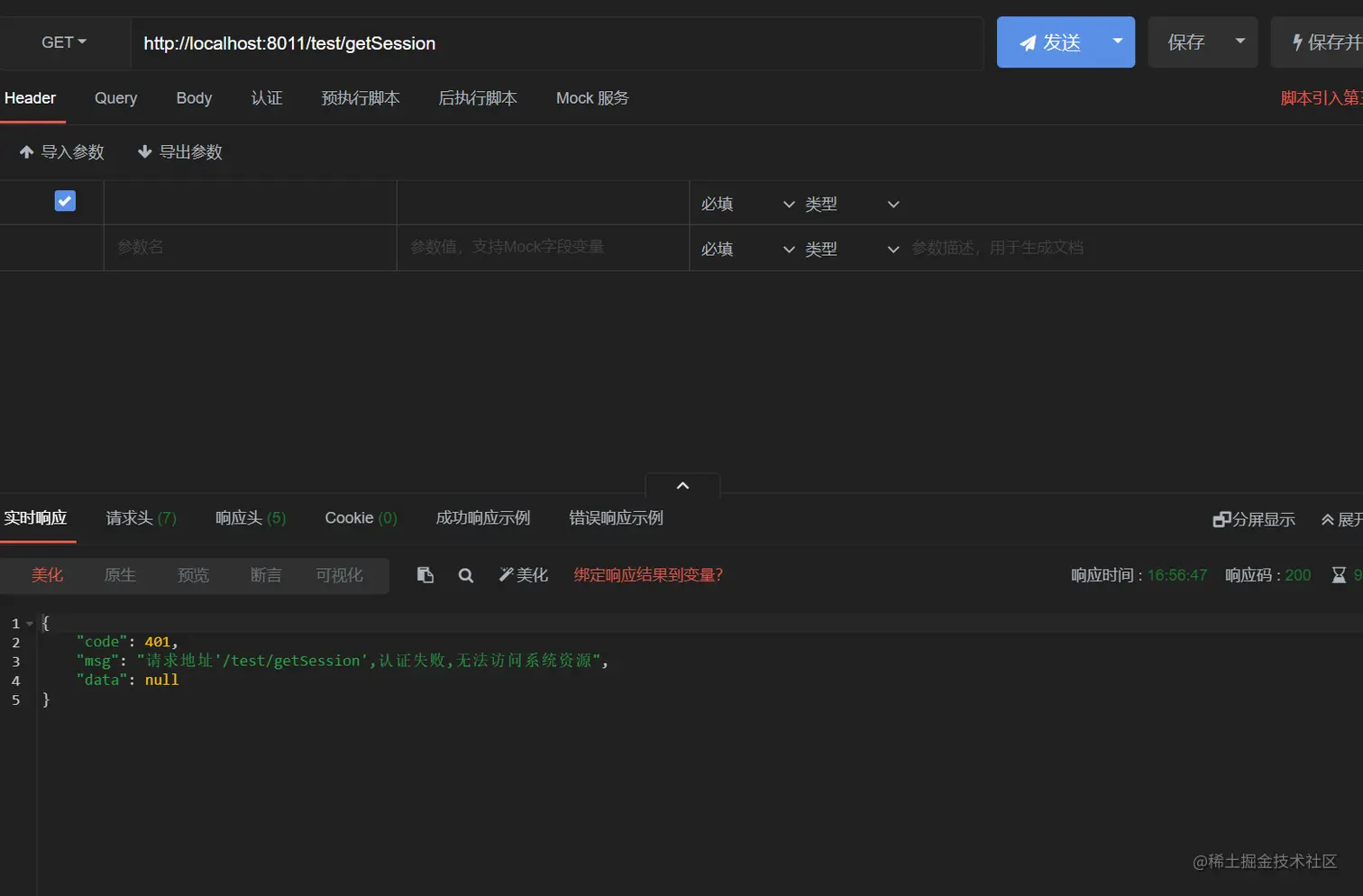This screenshot has width=1363, height=896.
Task: Click the search magnifier icon in the response toolbar
Action: click(x=466, y=575)
